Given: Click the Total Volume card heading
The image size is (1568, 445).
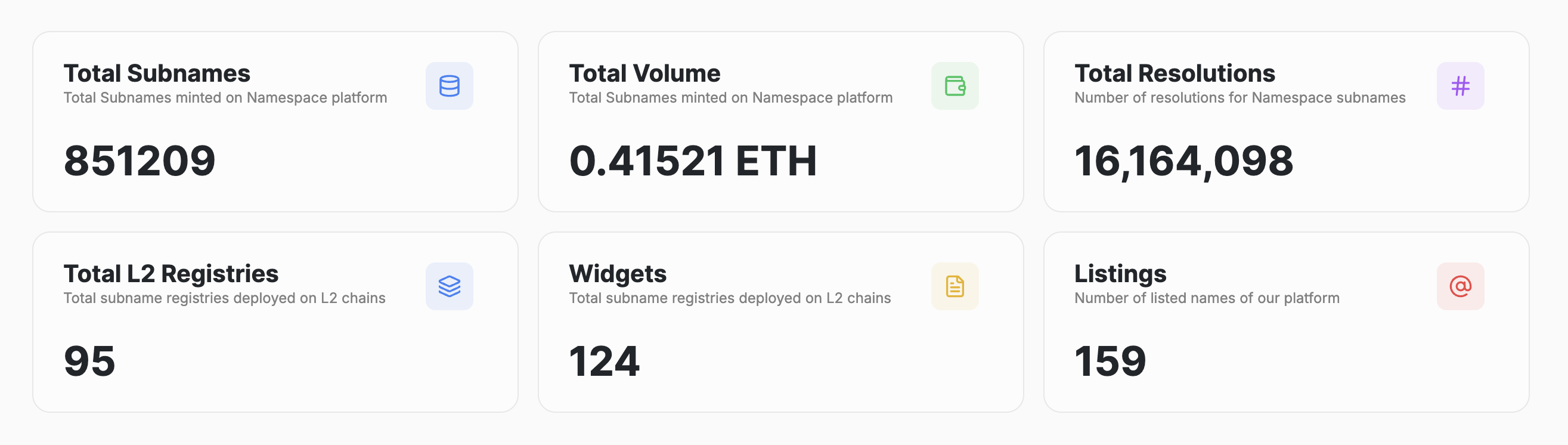Looking at the screenshot, I should point(644,73).
